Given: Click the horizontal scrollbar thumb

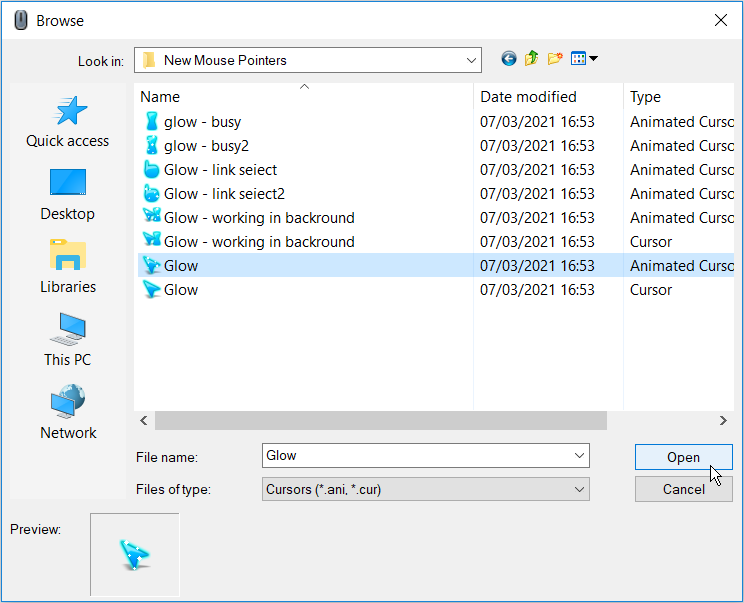Looking at the screenshot, I should pos(381,420).
